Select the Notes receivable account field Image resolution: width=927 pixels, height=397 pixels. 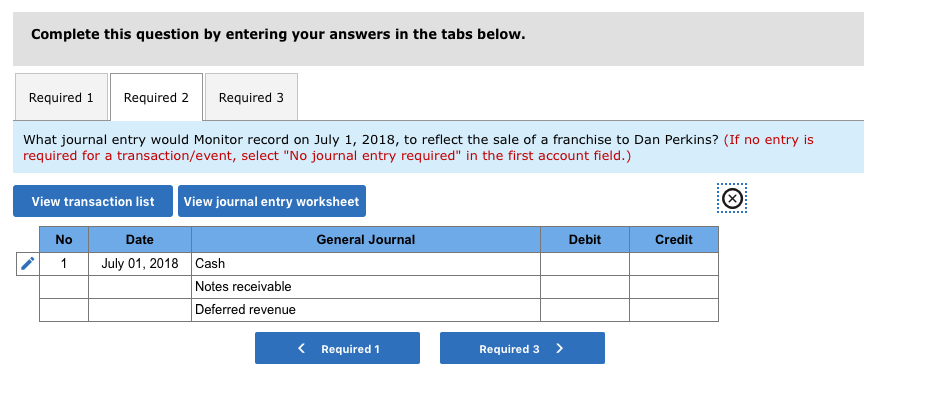tap(366, 287)
